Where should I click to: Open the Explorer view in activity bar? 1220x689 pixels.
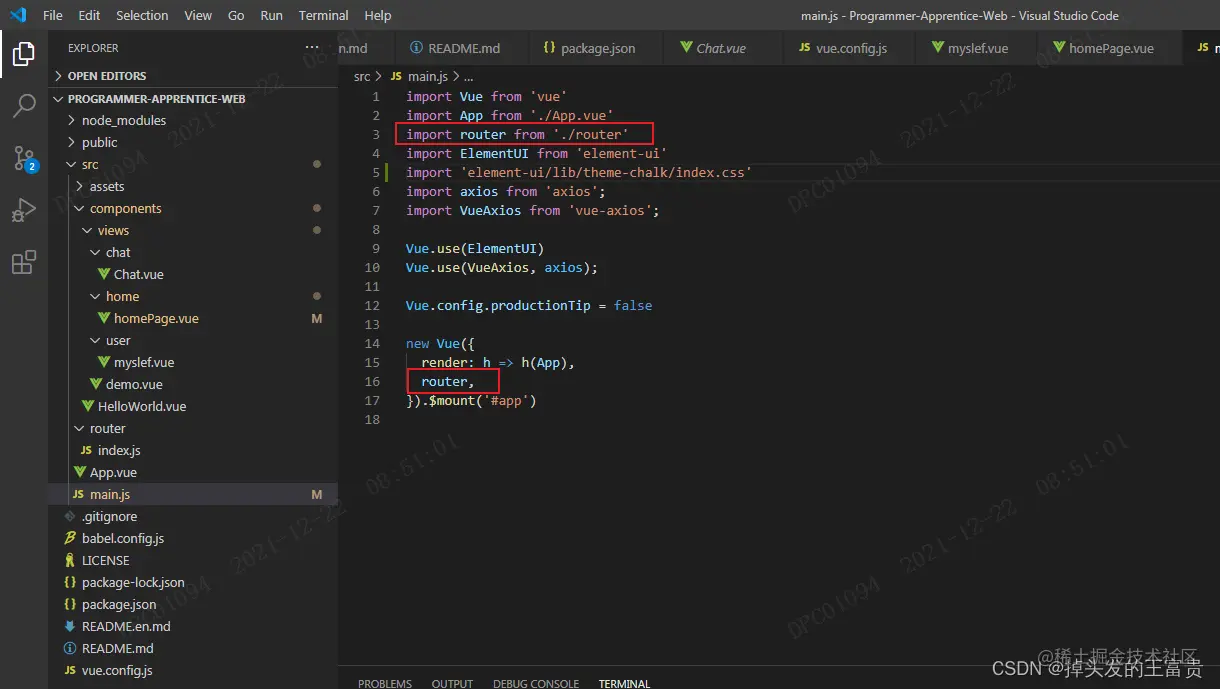(x=24, y=54)
